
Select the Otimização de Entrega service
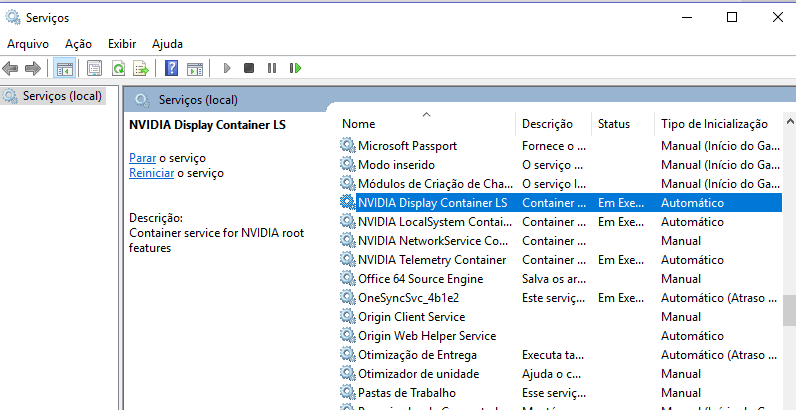click(x=560, y=355)
